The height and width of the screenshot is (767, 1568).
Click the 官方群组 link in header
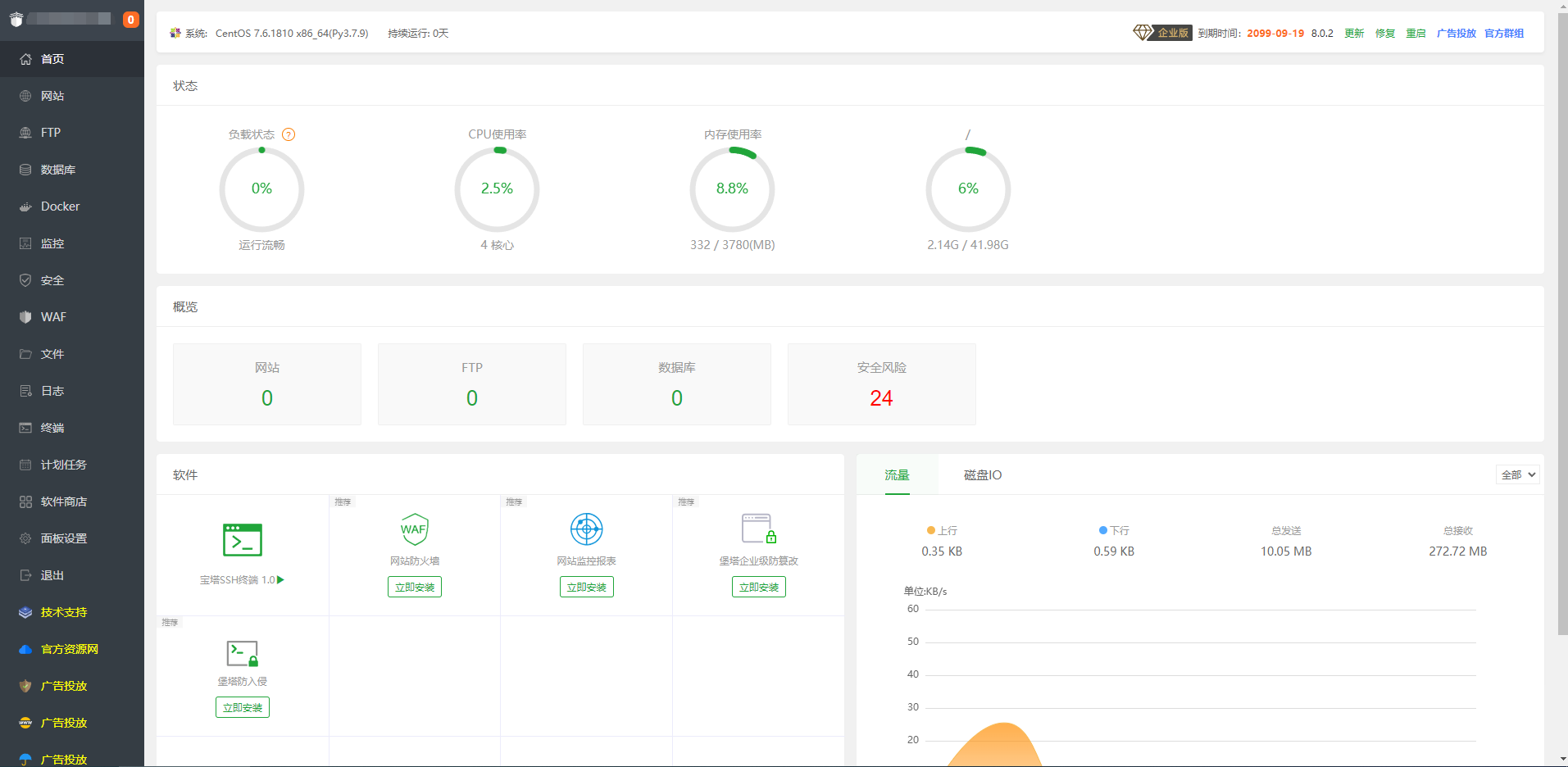point(1504,34)
